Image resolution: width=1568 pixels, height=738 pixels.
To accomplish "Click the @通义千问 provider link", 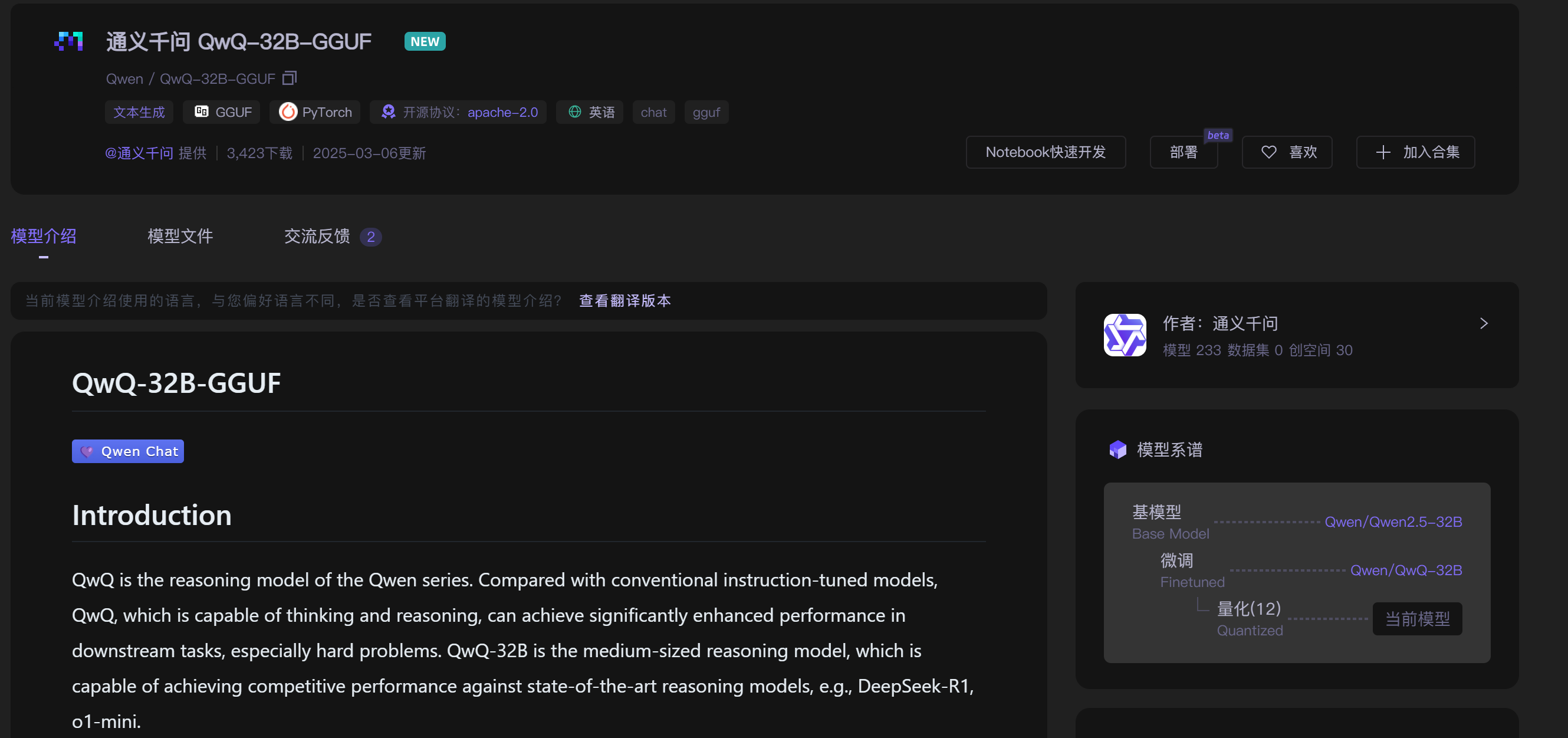I will [x=139, y=153].
